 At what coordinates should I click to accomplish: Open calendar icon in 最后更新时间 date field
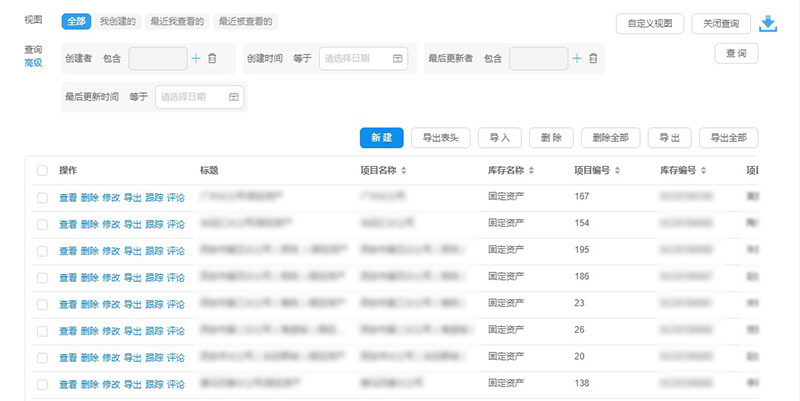click(x=234, y=97)
